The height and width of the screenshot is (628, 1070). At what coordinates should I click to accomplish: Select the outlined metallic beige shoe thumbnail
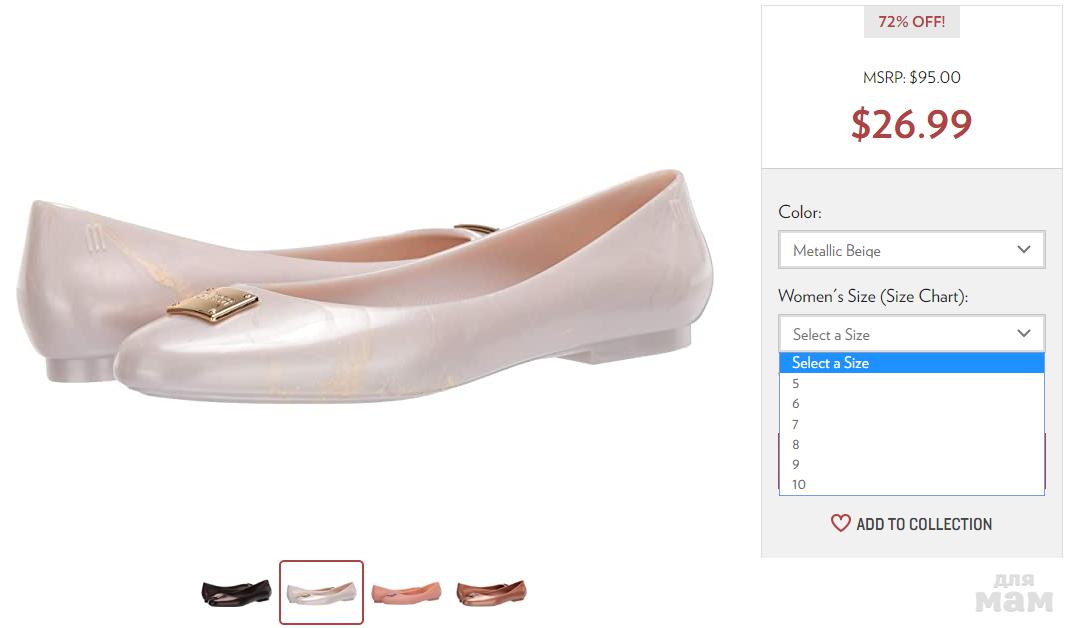(x=321, y=592)
